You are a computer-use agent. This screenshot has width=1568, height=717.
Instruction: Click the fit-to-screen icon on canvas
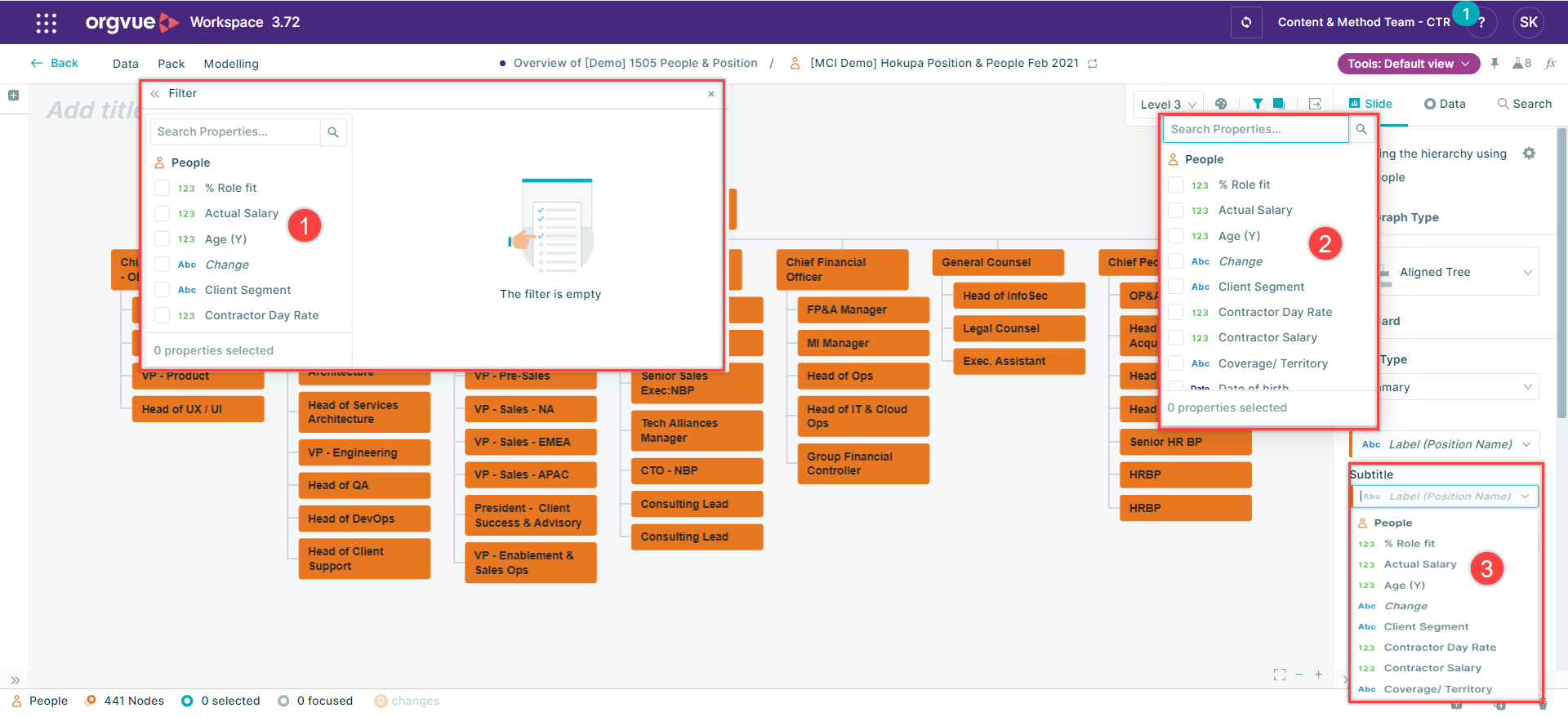(1280, 675)
